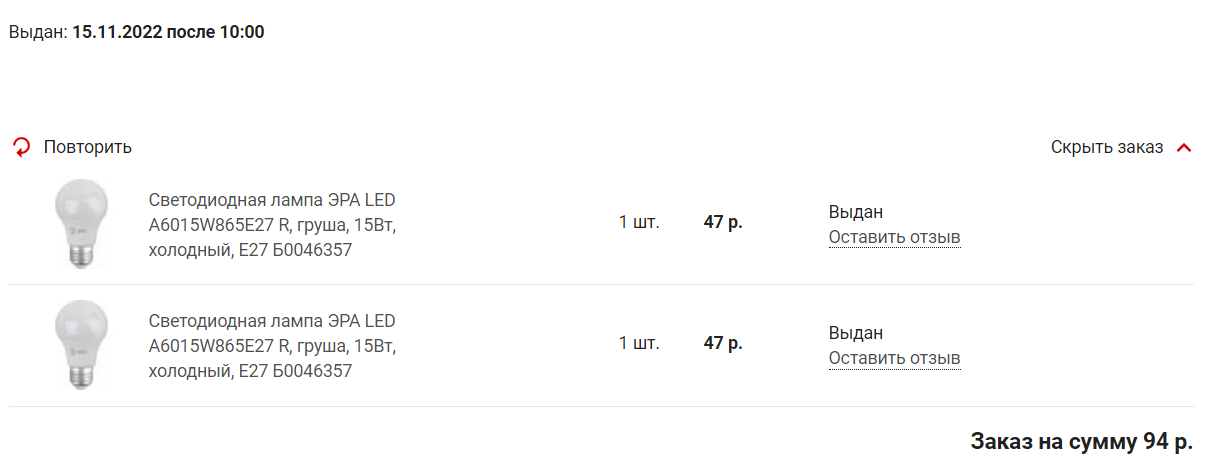Click the first item's "47 р." price
The image size is (1208, 474).
pyautogui.click(x=723, y=222)
